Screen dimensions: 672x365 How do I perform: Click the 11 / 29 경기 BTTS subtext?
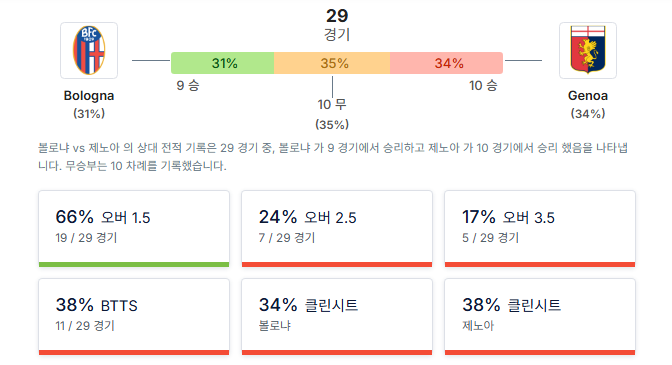[85, 326]
